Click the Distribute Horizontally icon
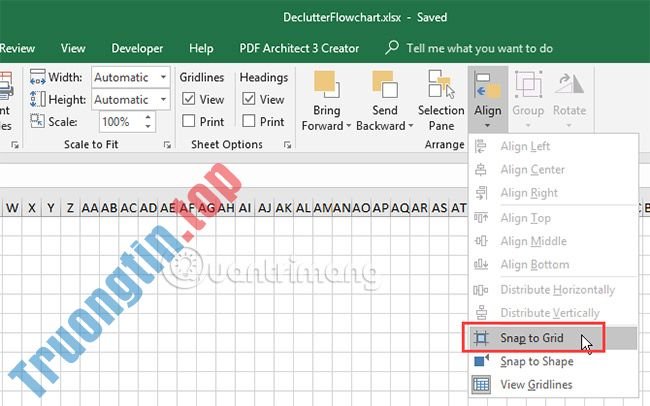650x406 pixels. (x=481, y=289)
